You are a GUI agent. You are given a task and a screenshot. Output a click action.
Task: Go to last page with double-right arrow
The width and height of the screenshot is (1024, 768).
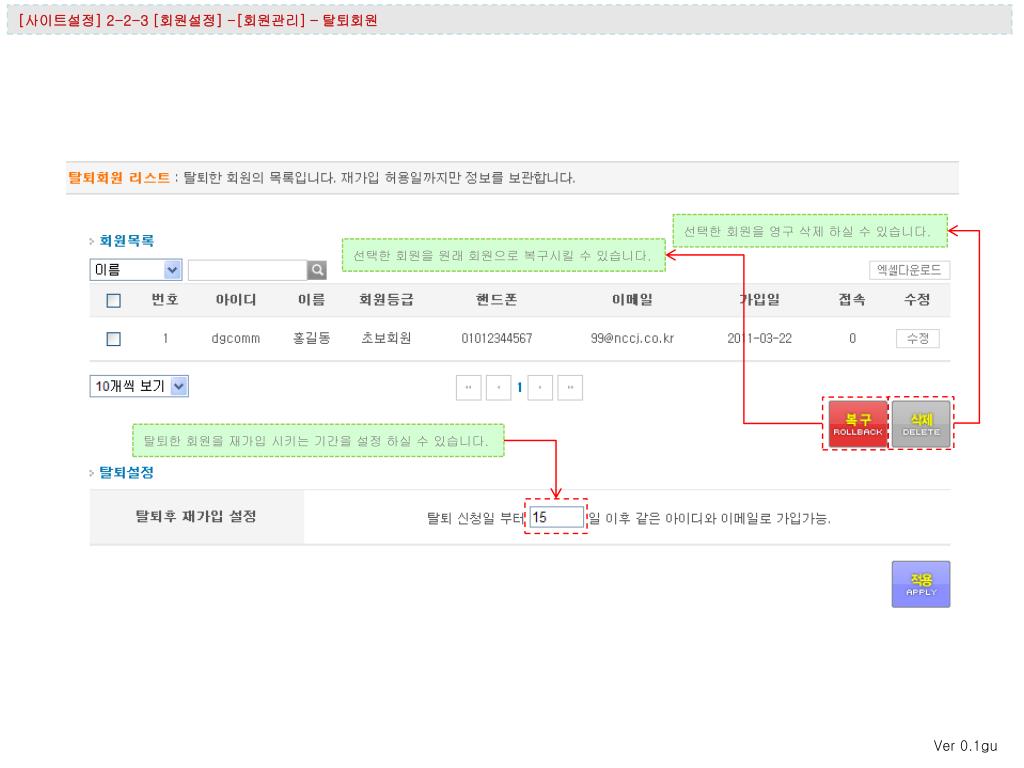(570, 387)
